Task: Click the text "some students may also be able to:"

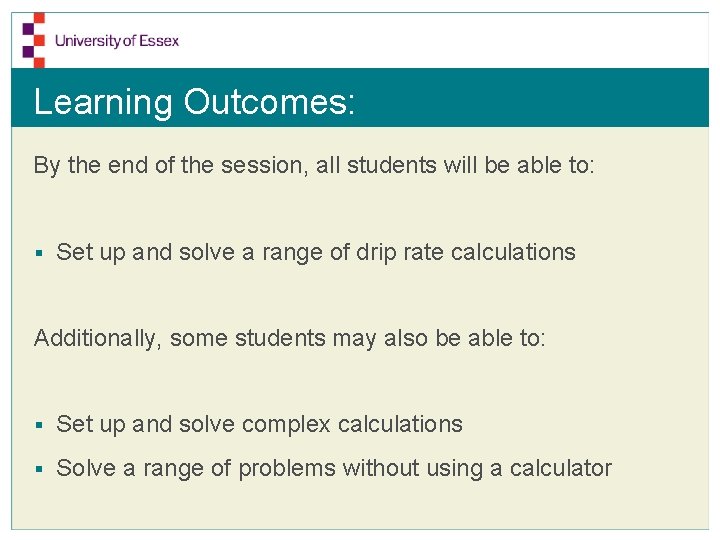Action: (358, 338)
